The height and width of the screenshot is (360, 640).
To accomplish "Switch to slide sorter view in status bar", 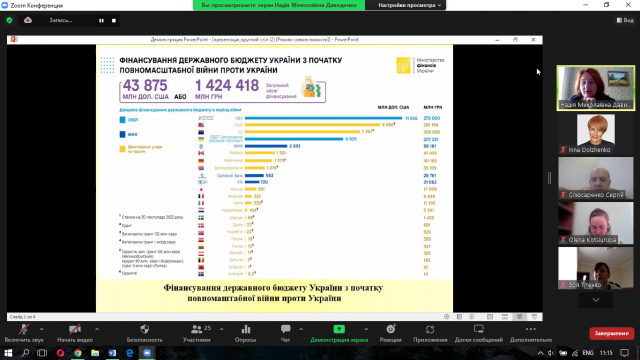I will (505, 317).
